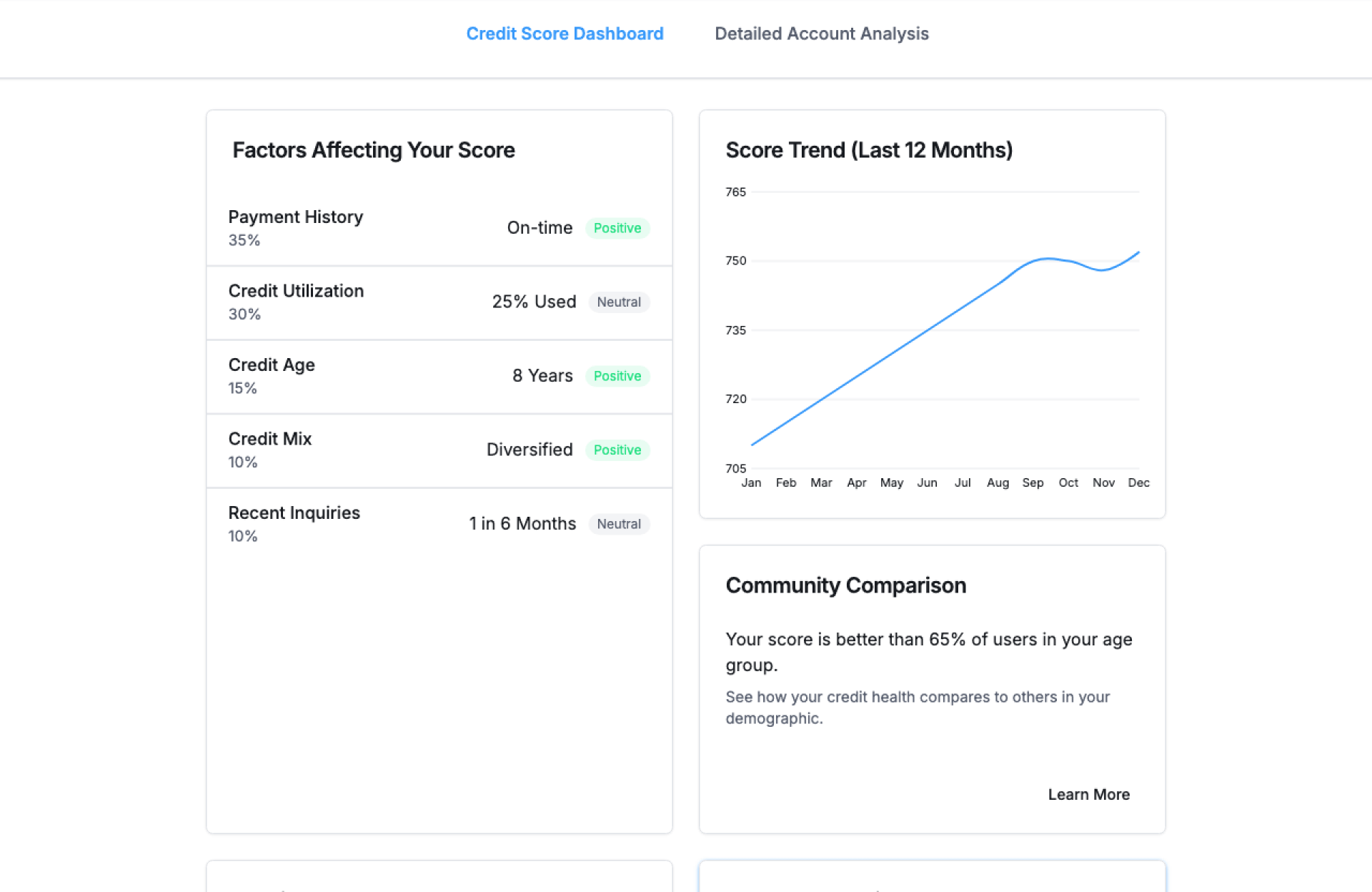This screenshot has width=1372, height=892.
Task: Click the Positive badge beside Diversified
Action: [617, 450]
